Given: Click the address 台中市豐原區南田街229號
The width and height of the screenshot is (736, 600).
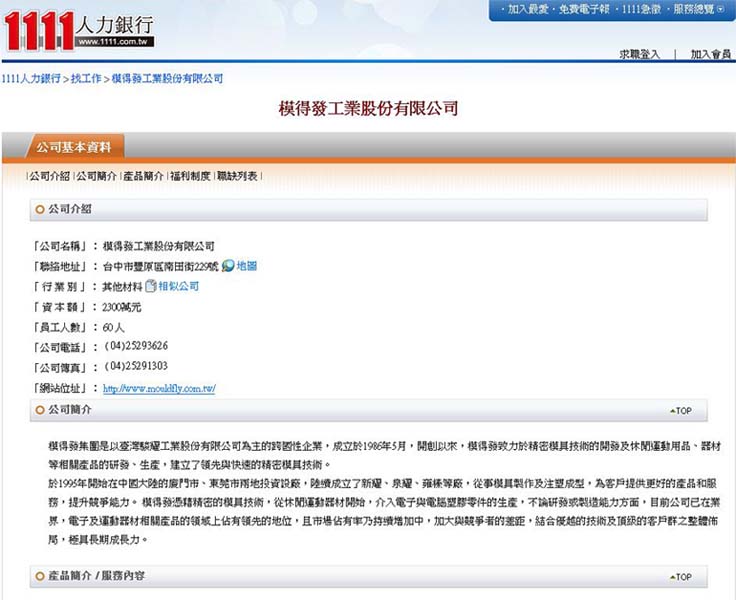Looking at the screenshot, I should [x=161, y=266].
